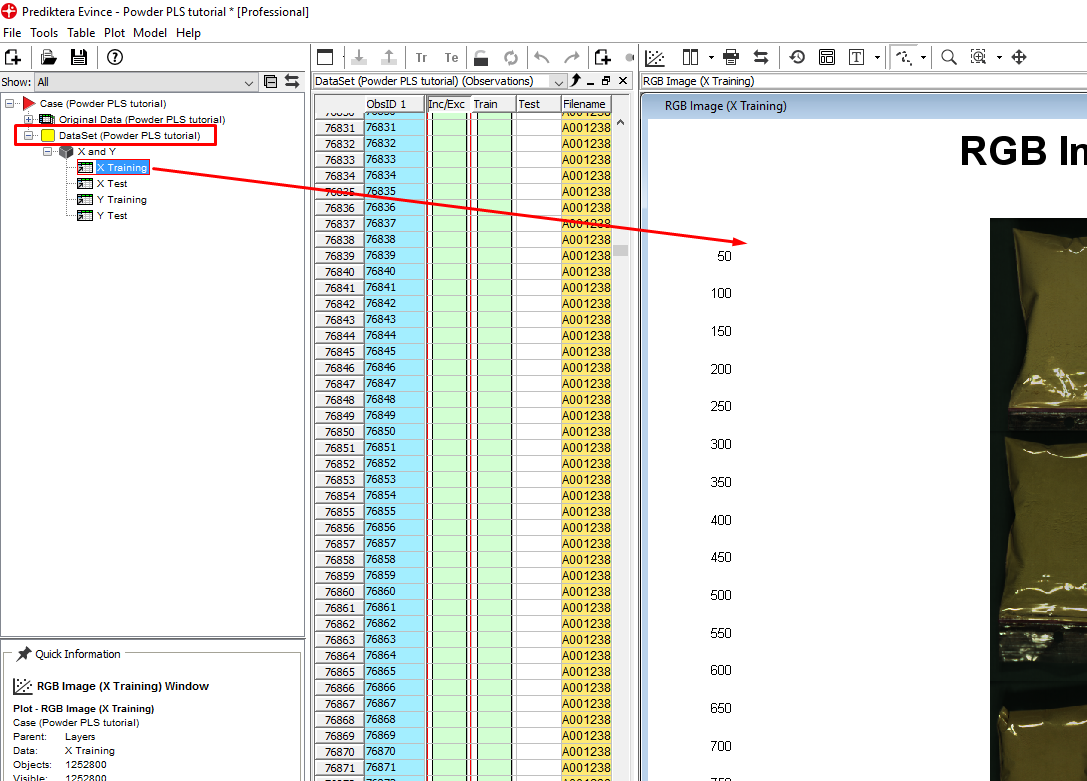
Task: Click the Filename column header
Action: click(584, 104)
